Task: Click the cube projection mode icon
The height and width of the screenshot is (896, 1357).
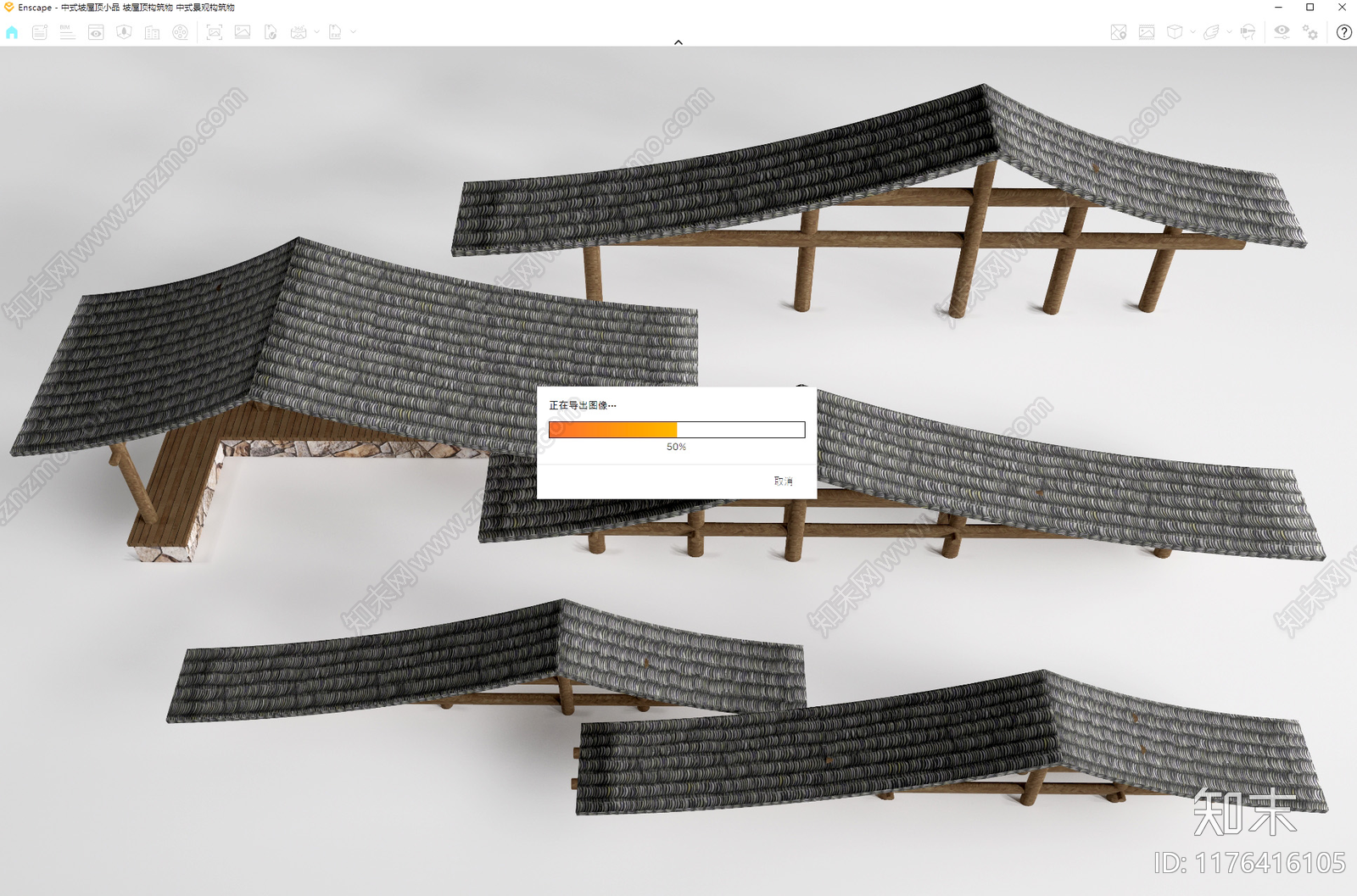Action: 1175,32
